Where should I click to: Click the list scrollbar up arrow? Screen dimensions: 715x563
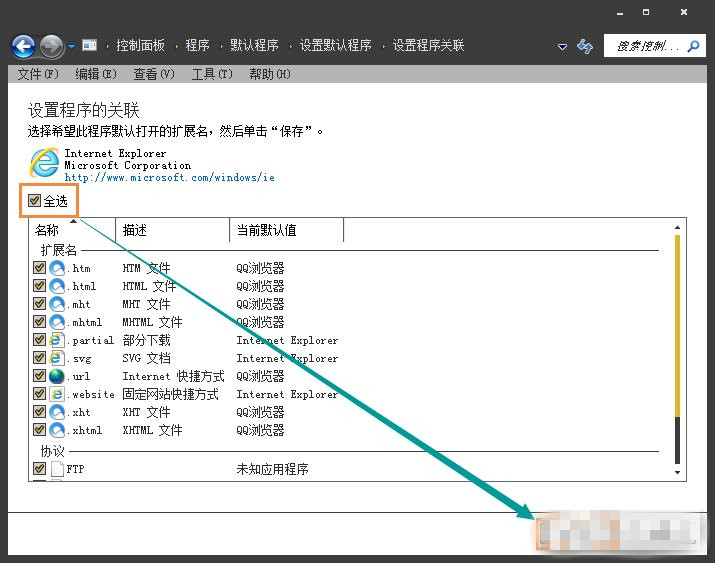[678, 227]
